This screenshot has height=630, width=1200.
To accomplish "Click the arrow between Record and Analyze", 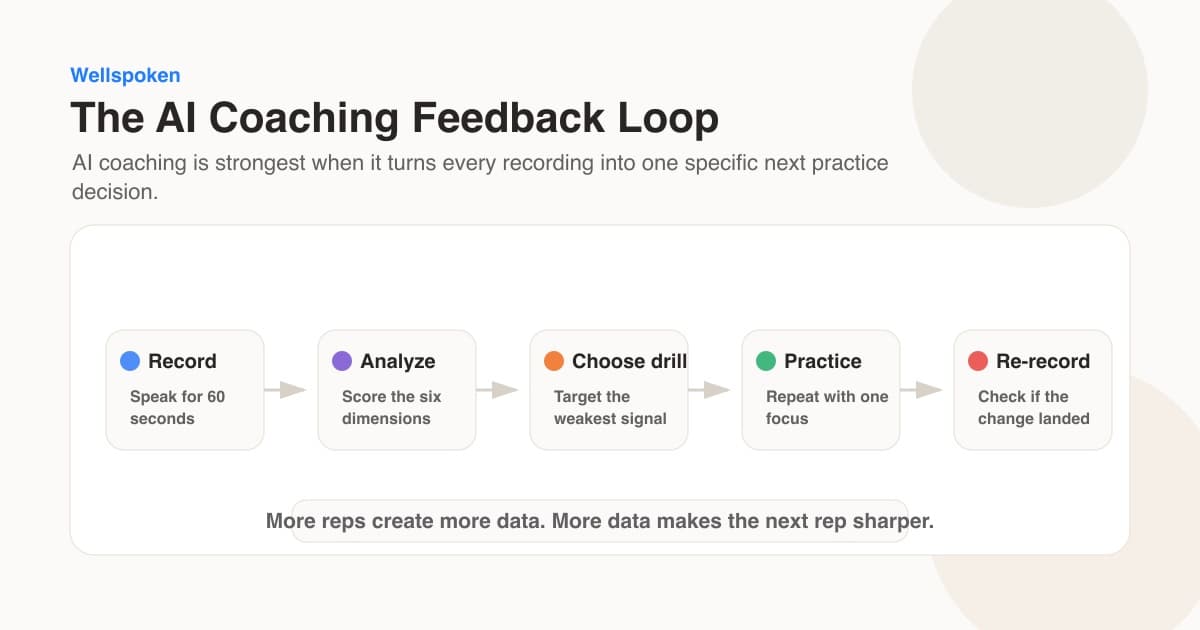I will (286, 390).
